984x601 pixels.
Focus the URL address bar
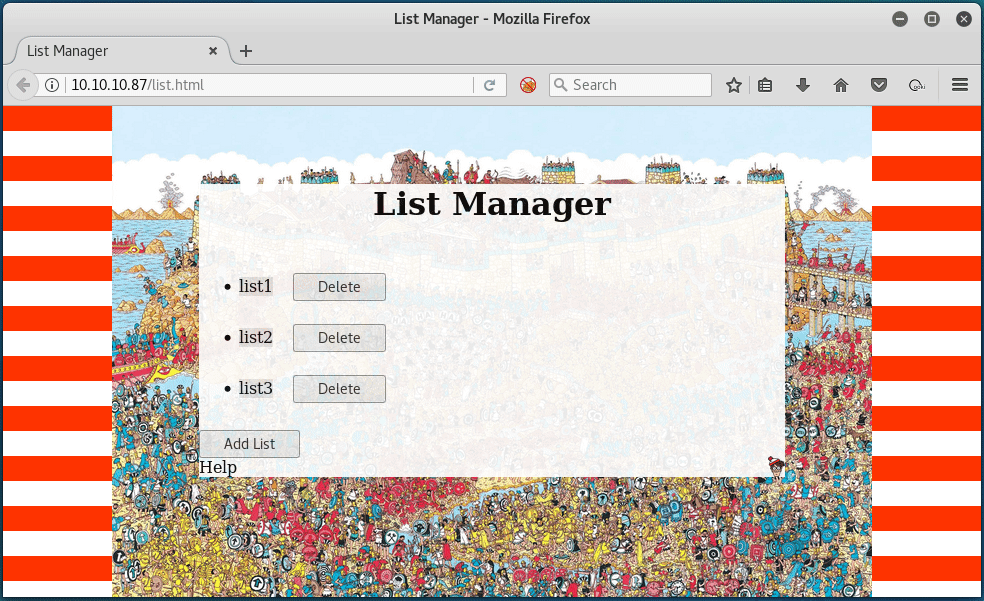pos(270,85)
